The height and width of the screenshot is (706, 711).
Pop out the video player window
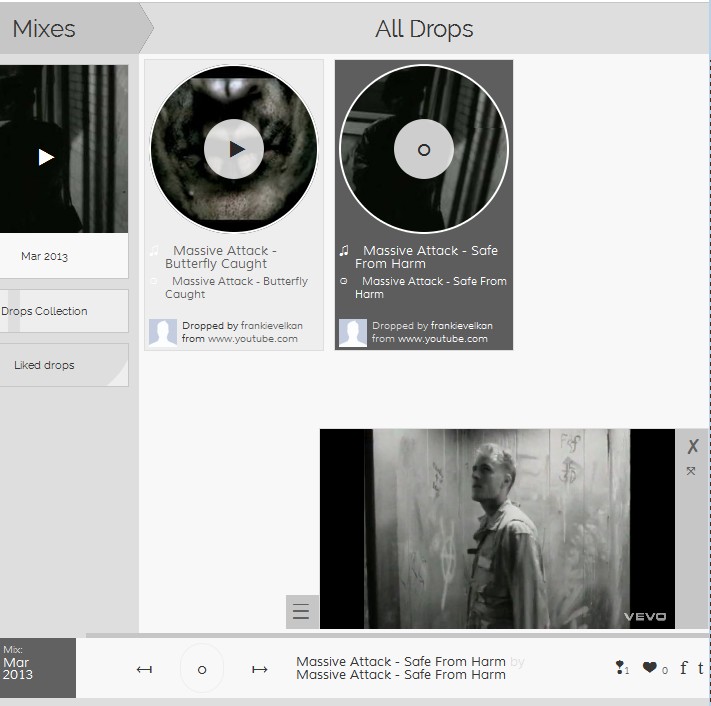(691, 471)
